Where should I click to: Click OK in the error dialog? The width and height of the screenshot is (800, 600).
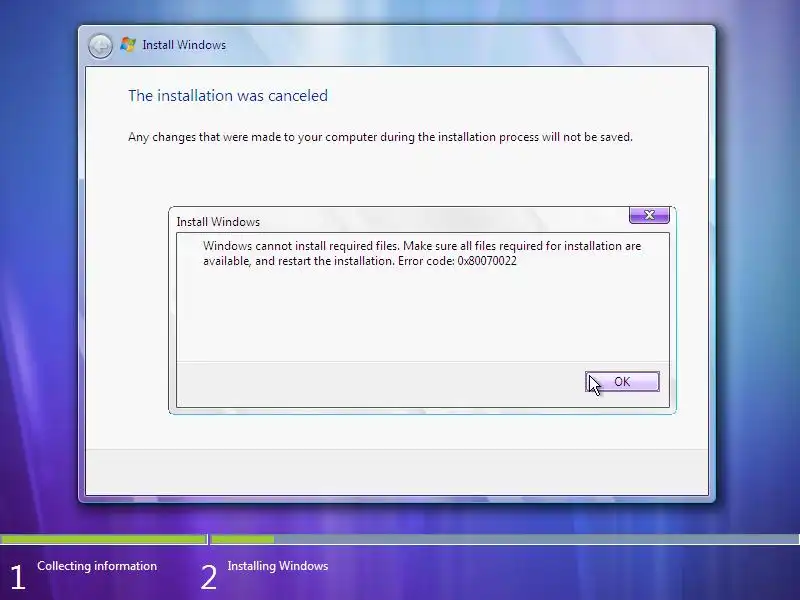coord(622,382)
